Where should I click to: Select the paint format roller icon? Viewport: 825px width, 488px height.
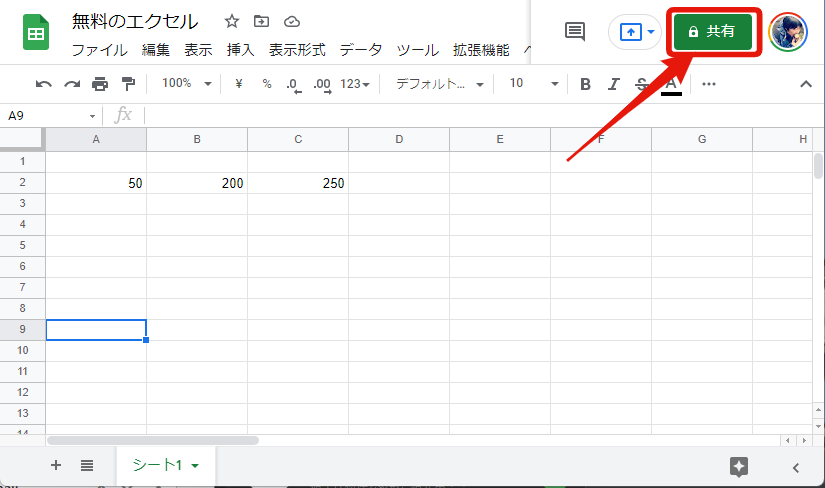click(127, 84)
